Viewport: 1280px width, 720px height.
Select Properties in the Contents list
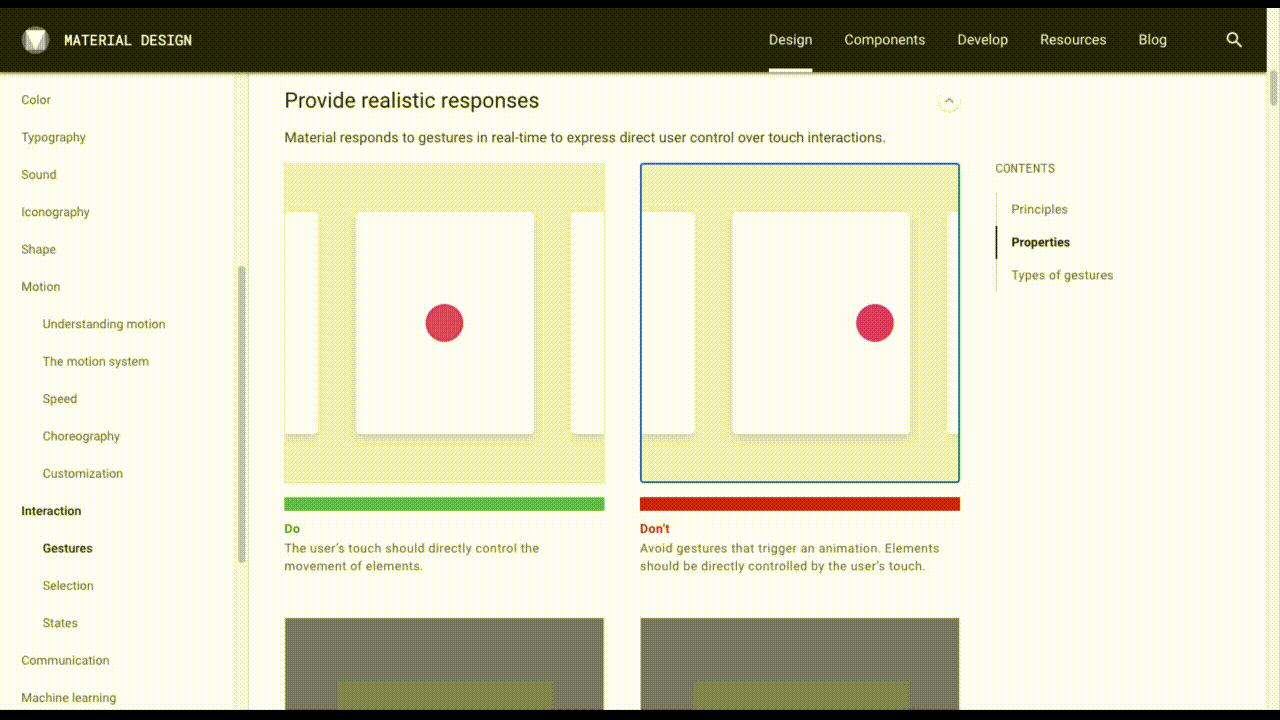pos(1040,242)
